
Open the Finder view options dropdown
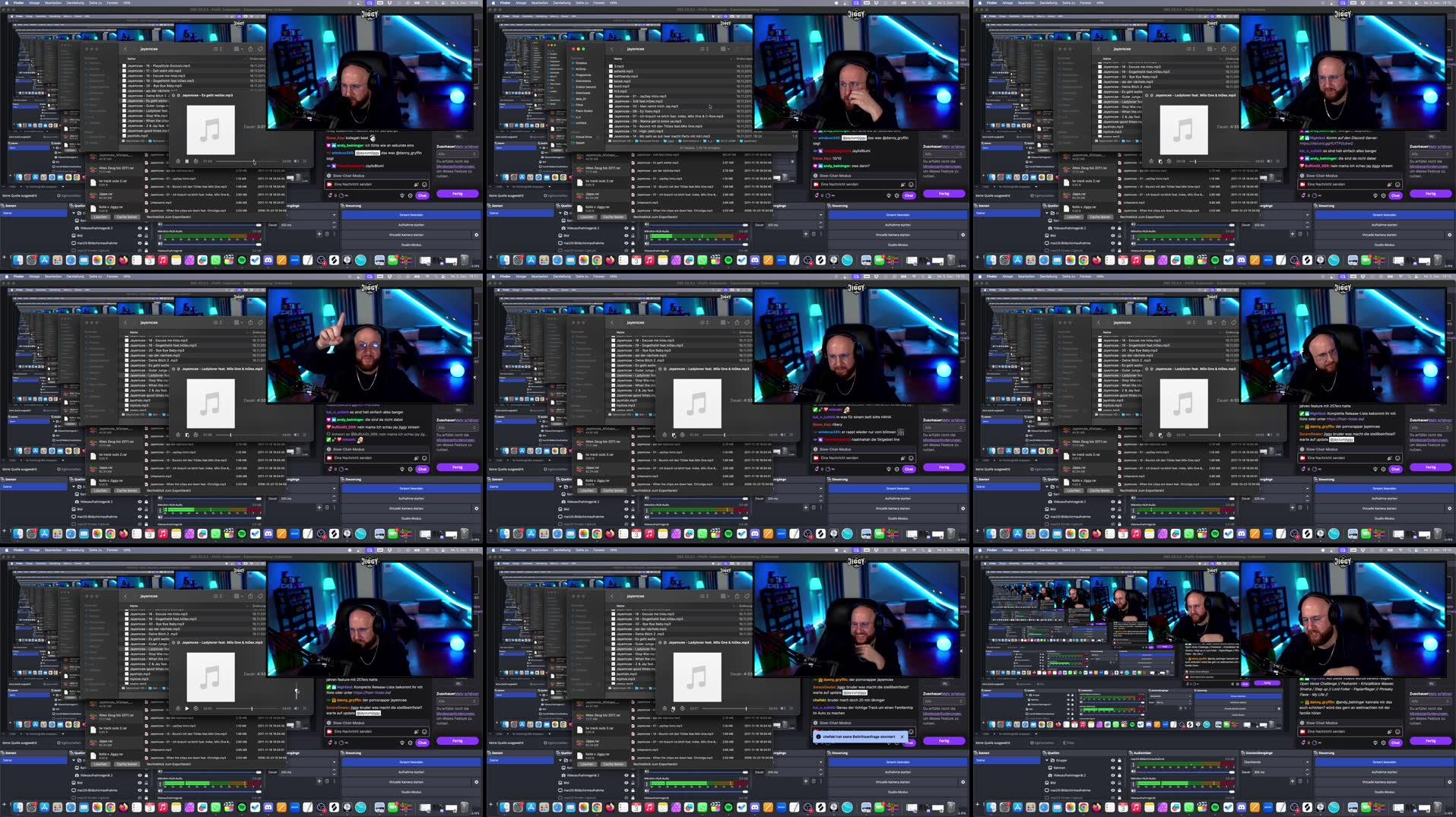[x=238, y=49]
